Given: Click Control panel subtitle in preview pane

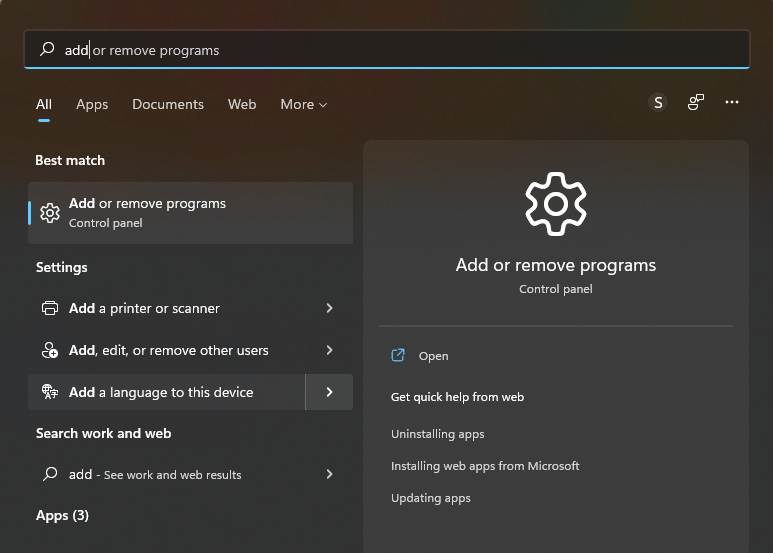Looking at the screenshot, I should (556, 289).
